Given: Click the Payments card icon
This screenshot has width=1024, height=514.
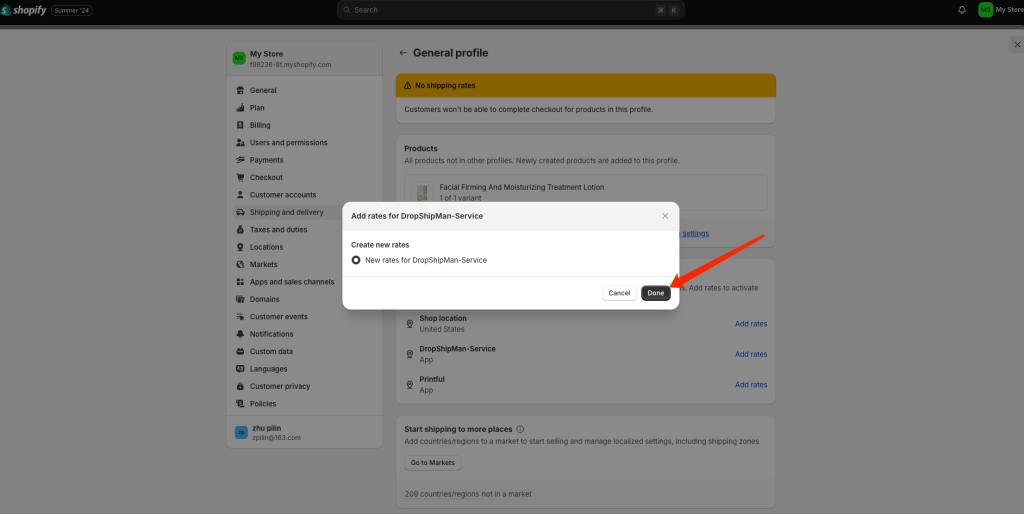Looking at the screenshot, I should 240,160.
